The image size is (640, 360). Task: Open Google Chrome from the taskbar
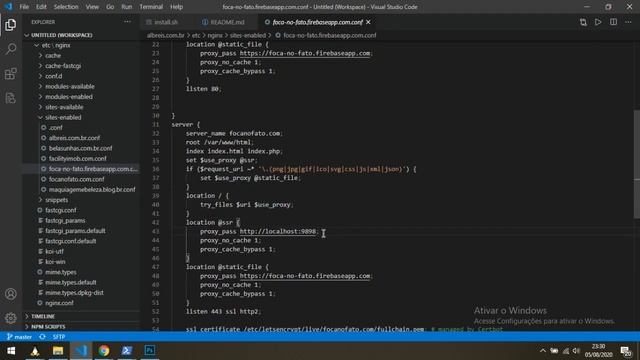[104, 351]
